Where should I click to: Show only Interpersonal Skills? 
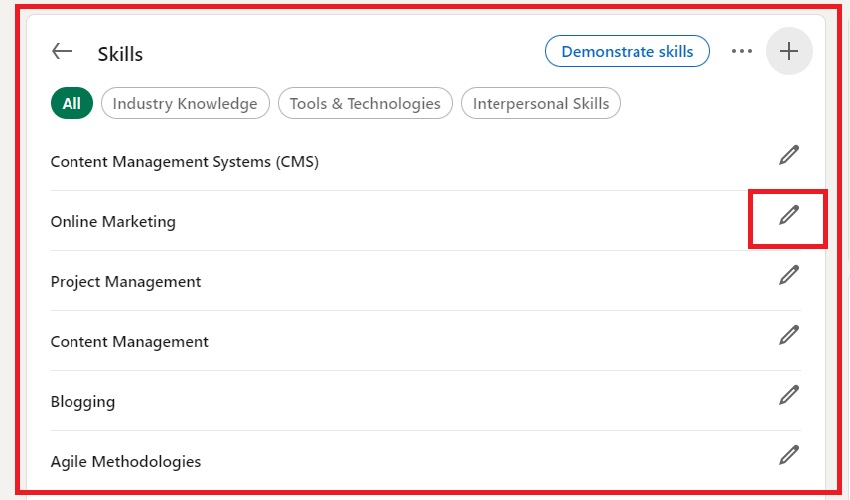click(541, 103)
